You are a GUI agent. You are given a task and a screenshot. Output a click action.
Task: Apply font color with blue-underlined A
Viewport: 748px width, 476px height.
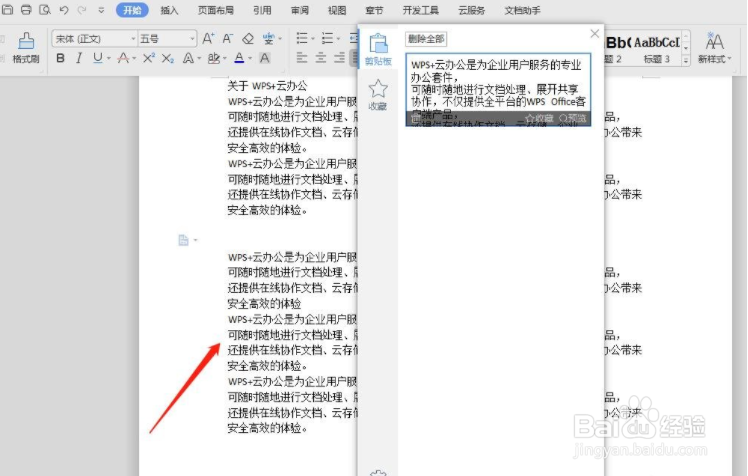[x=239, y=58]
